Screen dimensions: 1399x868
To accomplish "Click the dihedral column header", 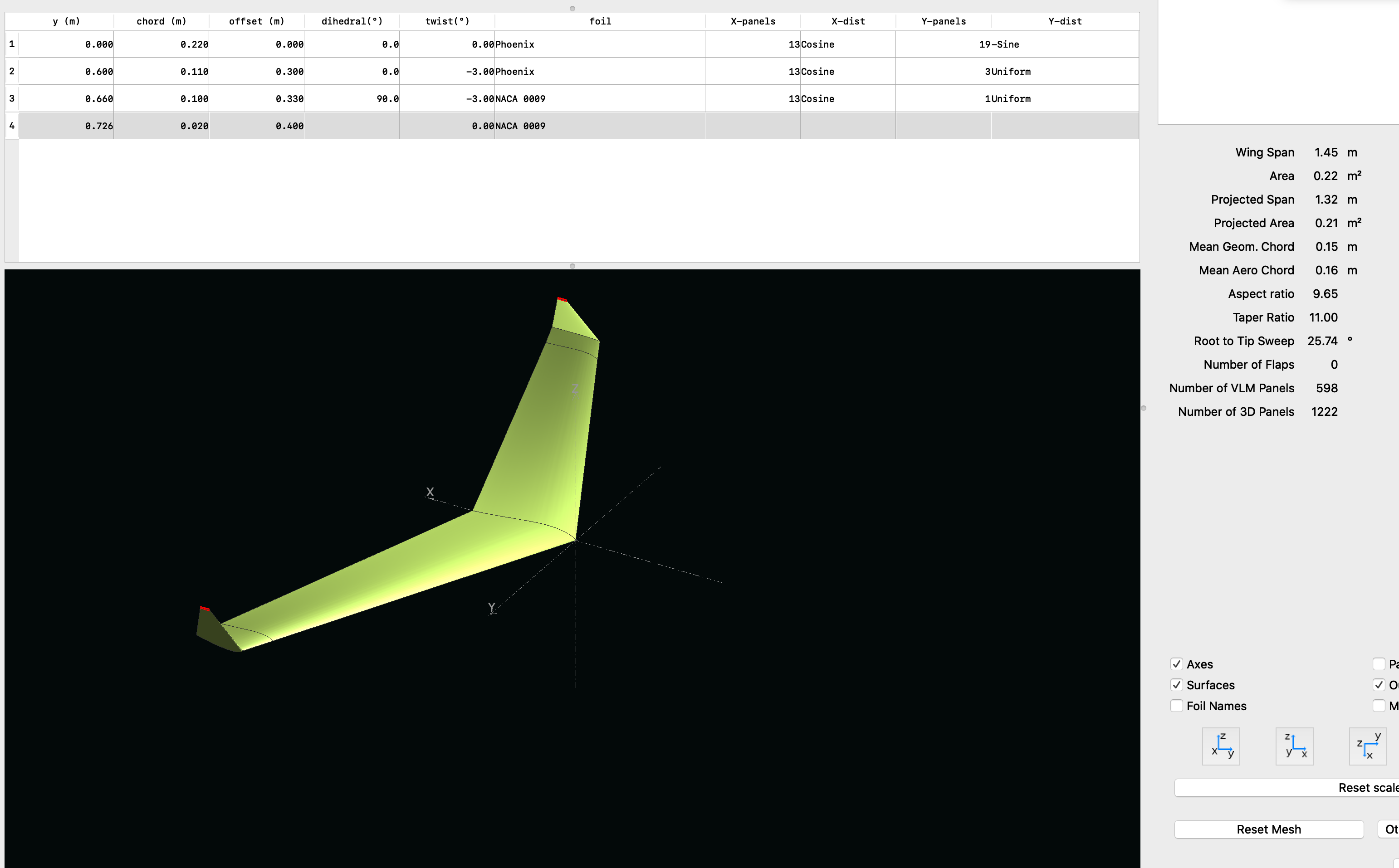I will click(x=351, y=21).
